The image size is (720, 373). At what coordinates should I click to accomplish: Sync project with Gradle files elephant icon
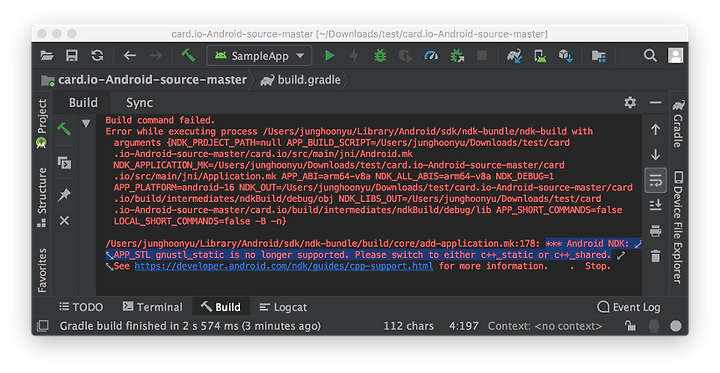tap(514, 56)
